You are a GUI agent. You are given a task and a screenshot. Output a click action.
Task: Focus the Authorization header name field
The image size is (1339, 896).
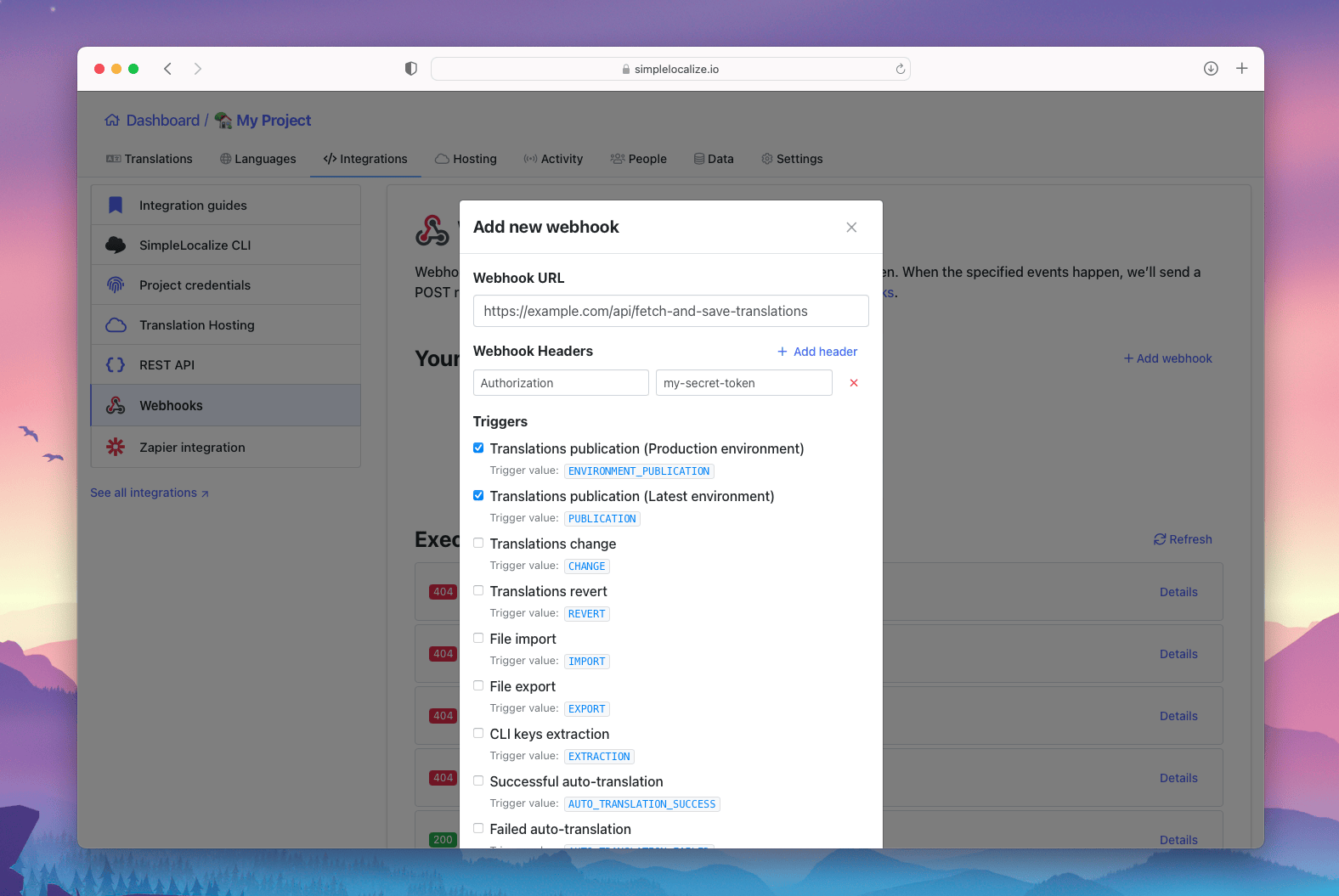(x=561, y=383)
